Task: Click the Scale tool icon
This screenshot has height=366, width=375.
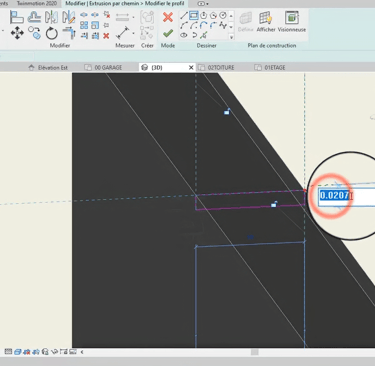Action: (95, 25)
